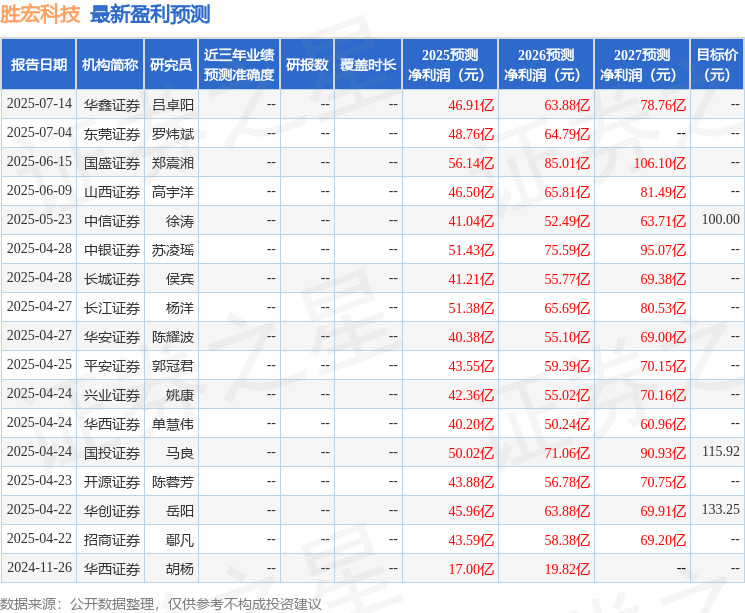Select the 目标价 column header

[x=717, y=65]
